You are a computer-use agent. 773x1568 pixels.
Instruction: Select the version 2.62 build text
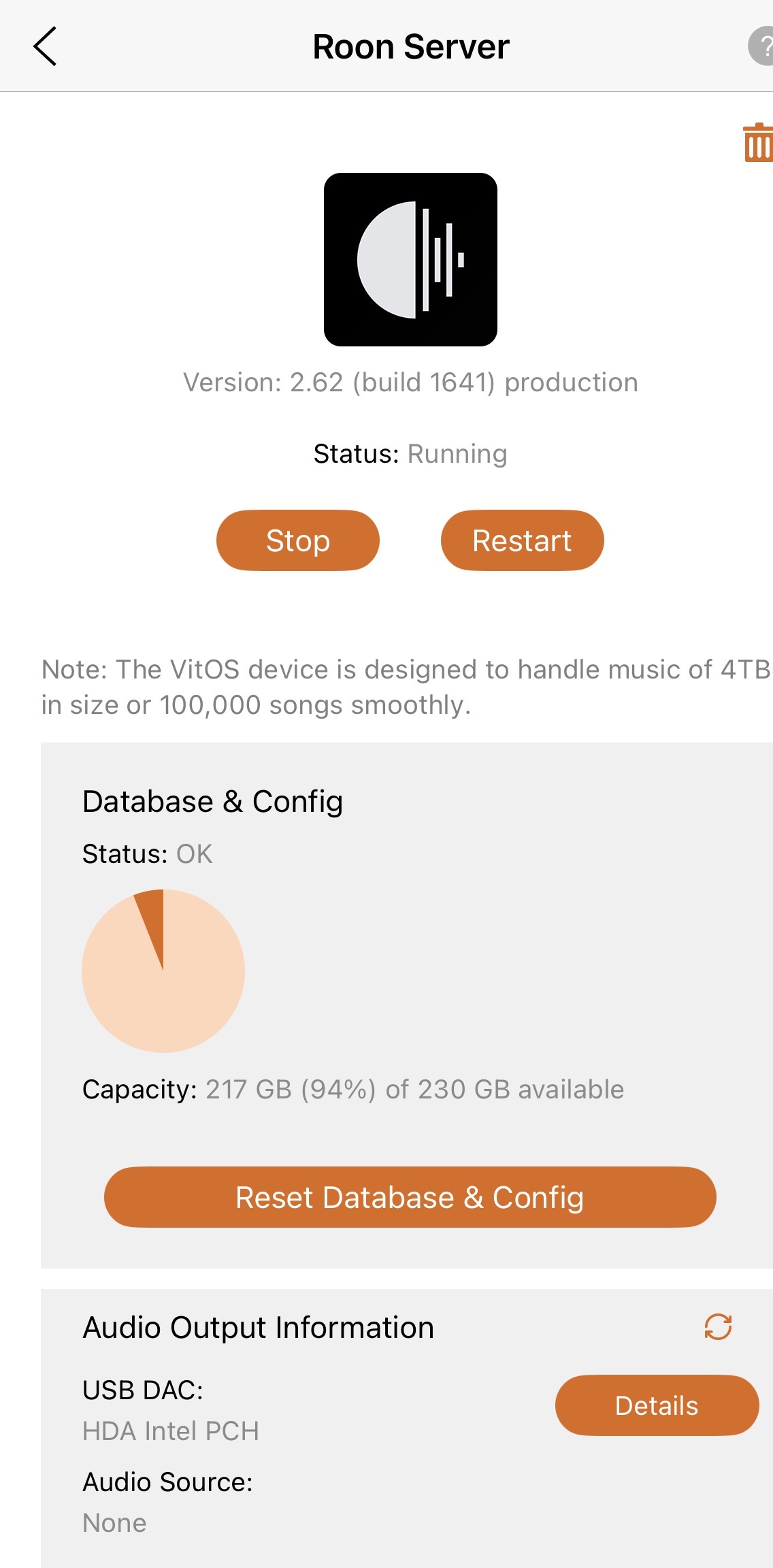pos(410,382)
